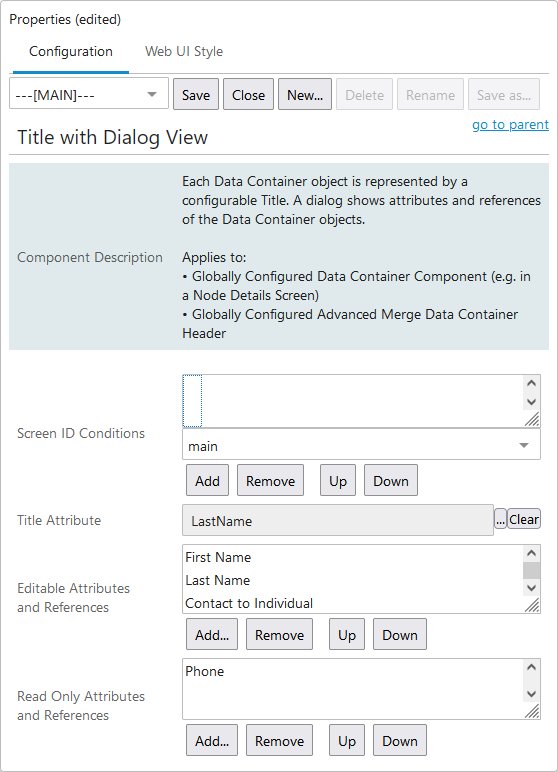Switch to the Web UI Style tab
The width and height of the screenshot is (558, 772).
pyautogui.click(x=184, y=51)
